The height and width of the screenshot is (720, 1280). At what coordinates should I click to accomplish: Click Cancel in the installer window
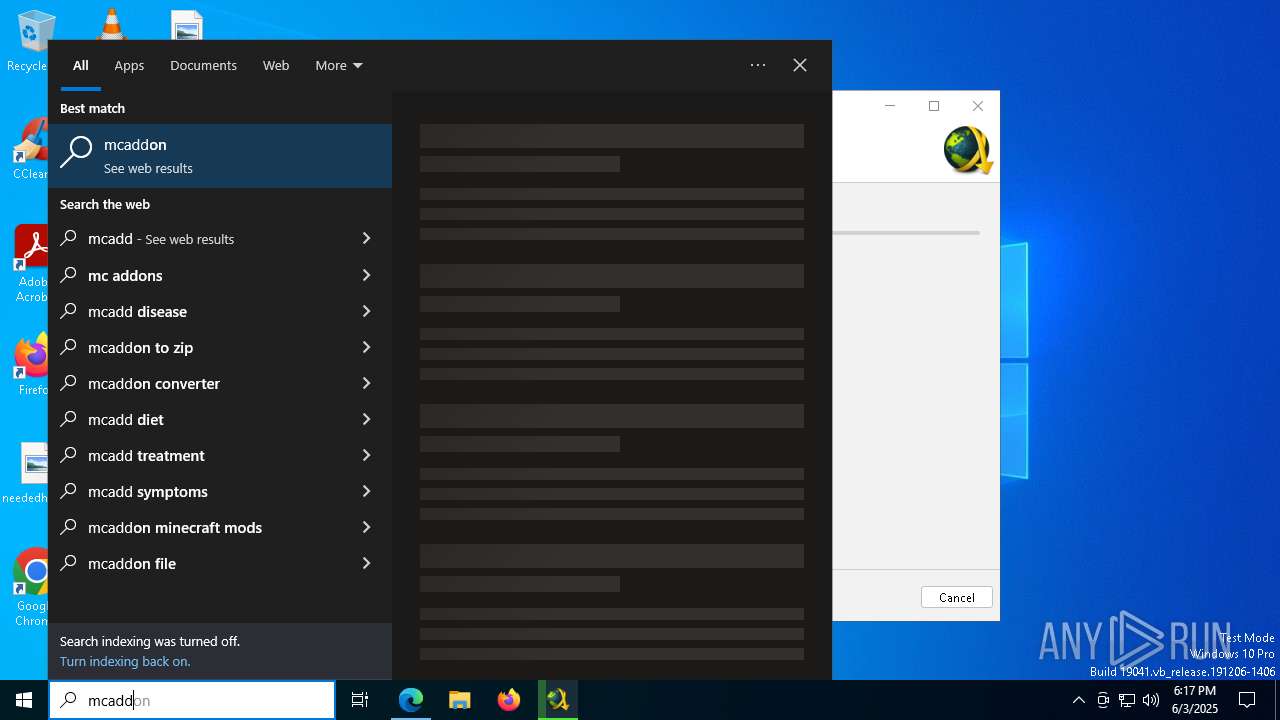pos(957,597)
